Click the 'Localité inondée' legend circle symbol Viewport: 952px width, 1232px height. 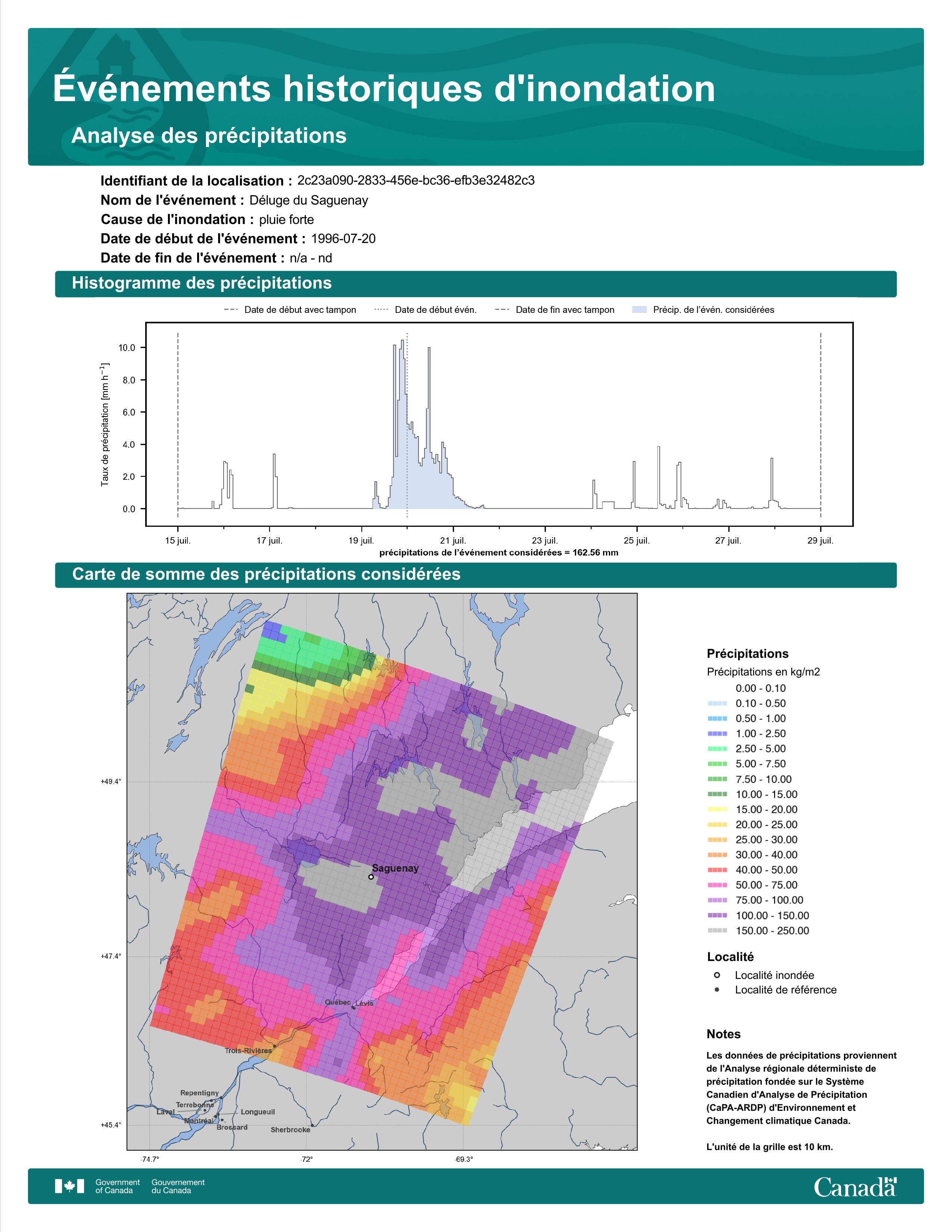pos(717,975)
